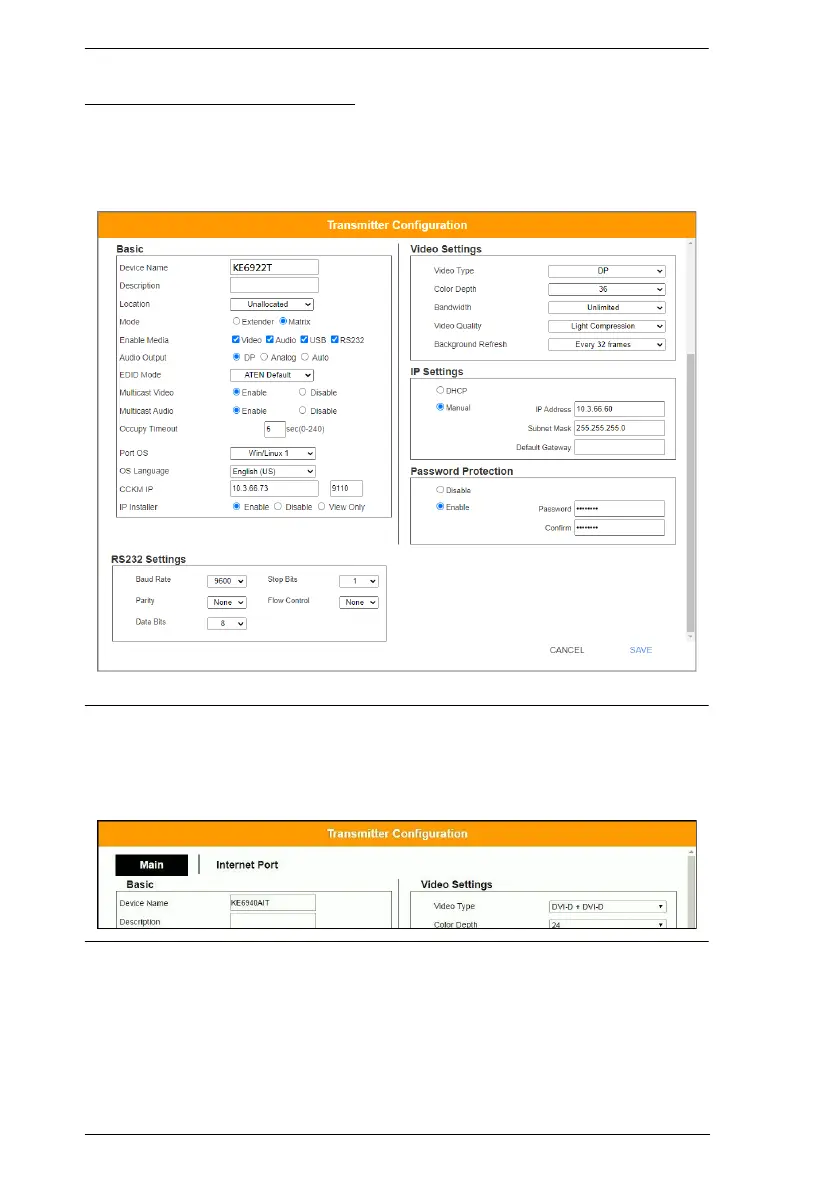Switch to the Main tab
The height and width of the screenshot is (1192, 822).
tap(151, 865)
